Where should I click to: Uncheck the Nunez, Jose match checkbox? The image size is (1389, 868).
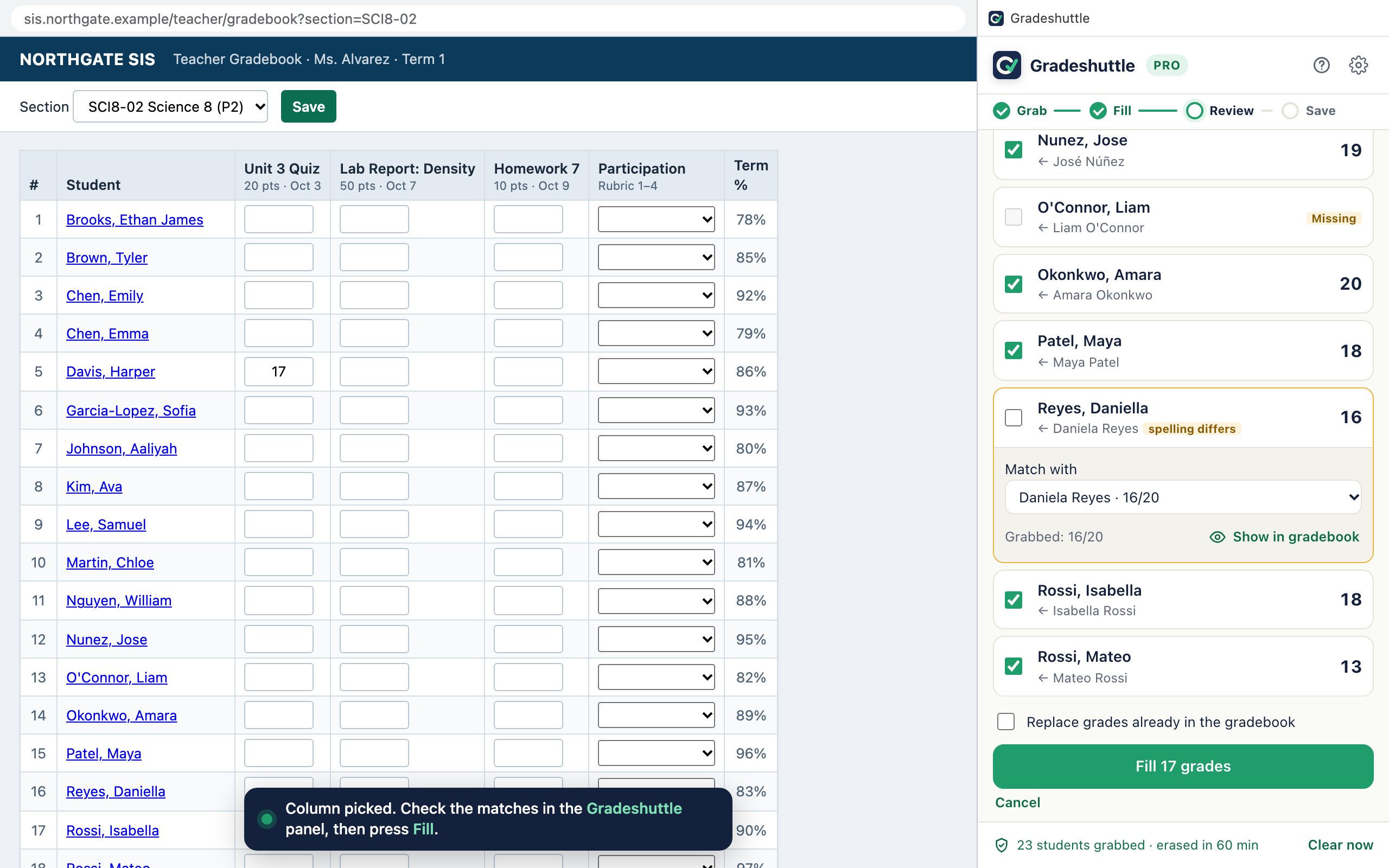coord(1014,150)
